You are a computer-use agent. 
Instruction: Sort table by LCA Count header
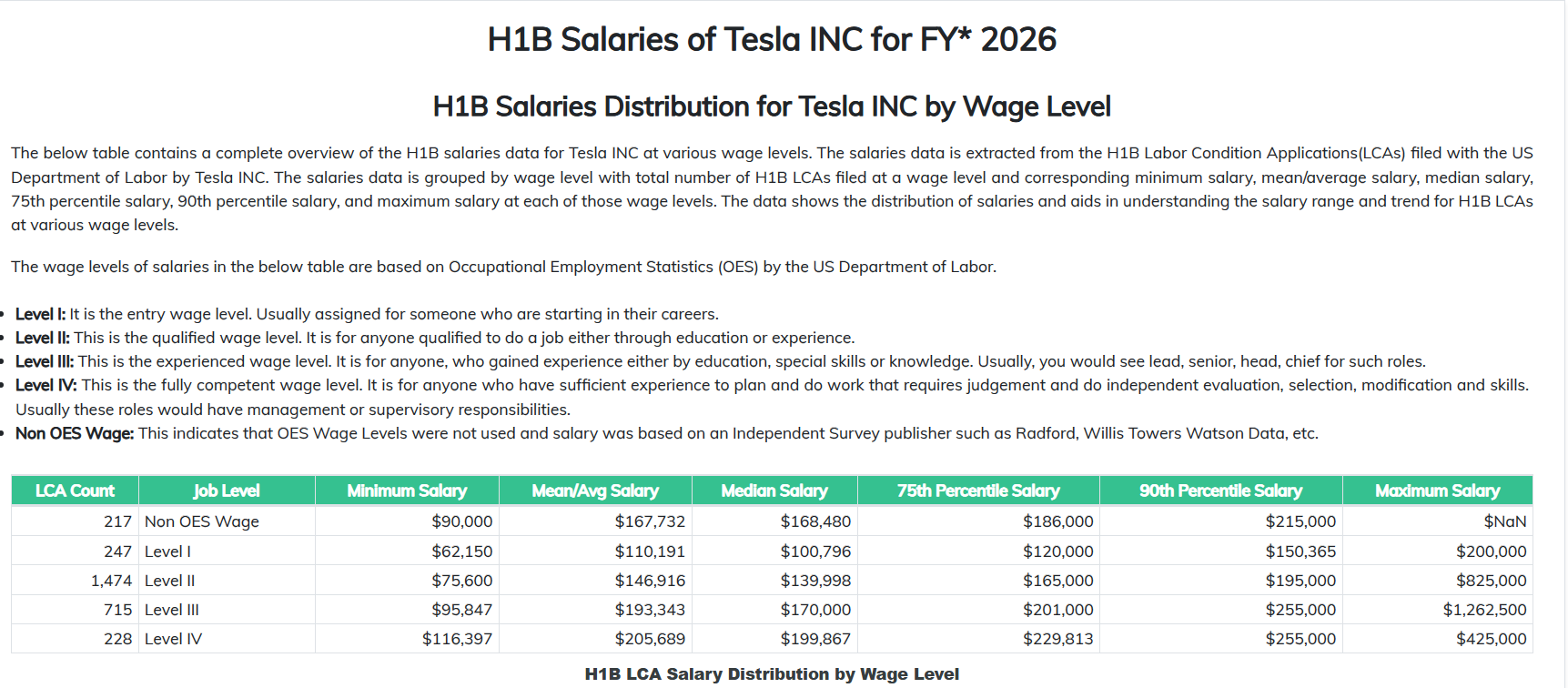click(75, 491)
